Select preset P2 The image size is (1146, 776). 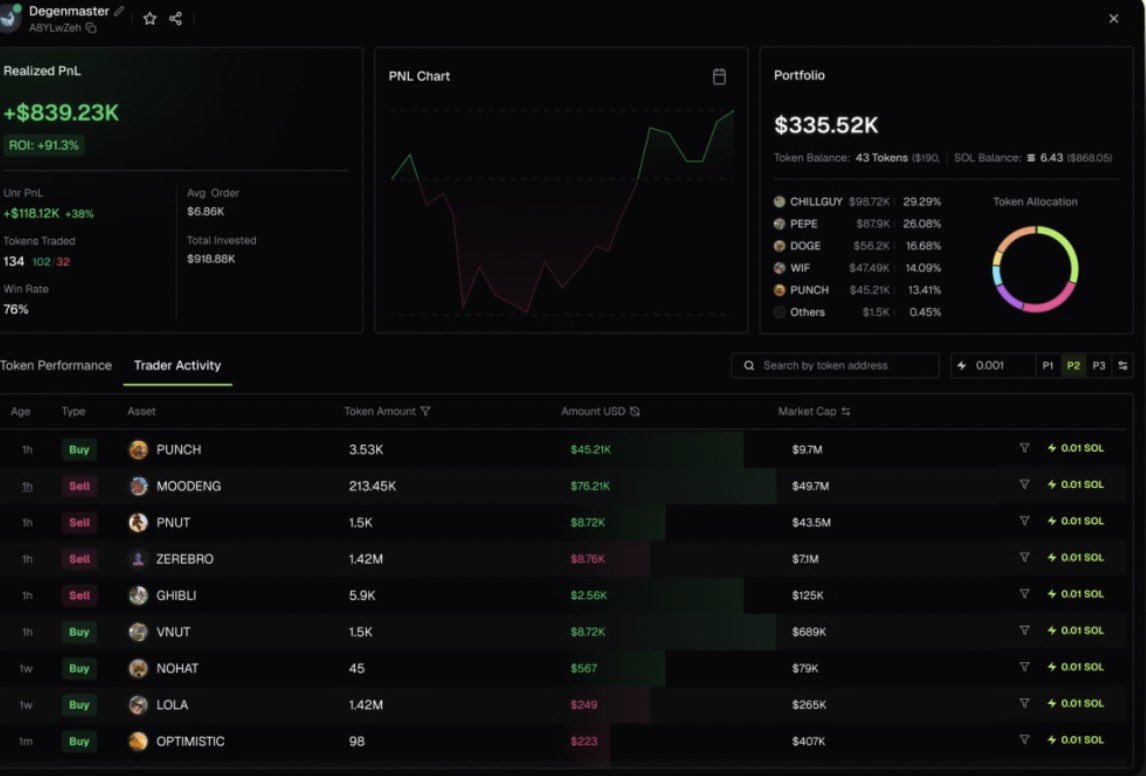1073,365
